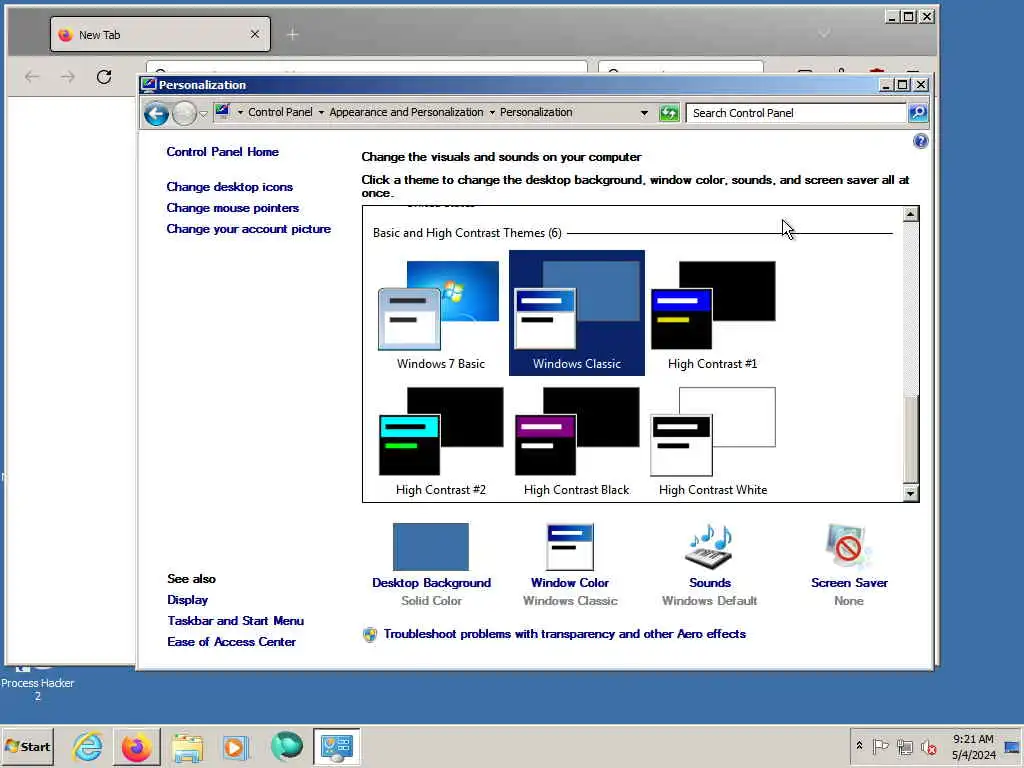
Task: Open the Sounds icon
Action: click(x=709, y=547)
